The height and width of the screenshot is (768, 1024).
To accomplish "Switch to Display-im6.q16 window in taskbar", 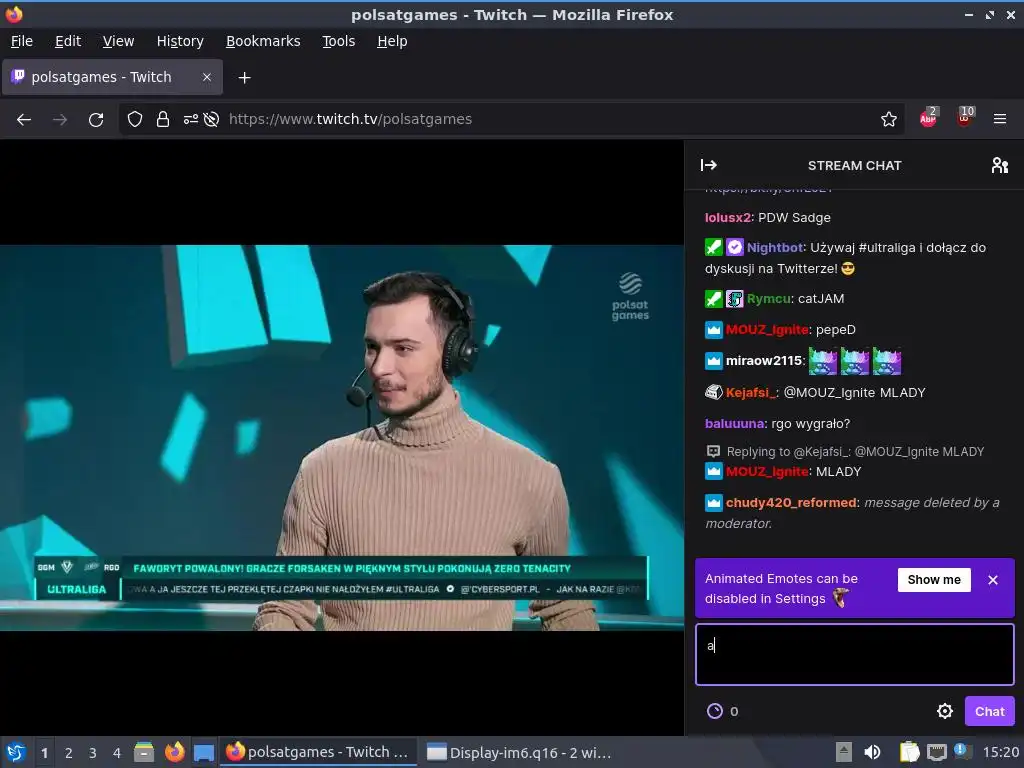I will pyautogui.click(x=519, y=752).
